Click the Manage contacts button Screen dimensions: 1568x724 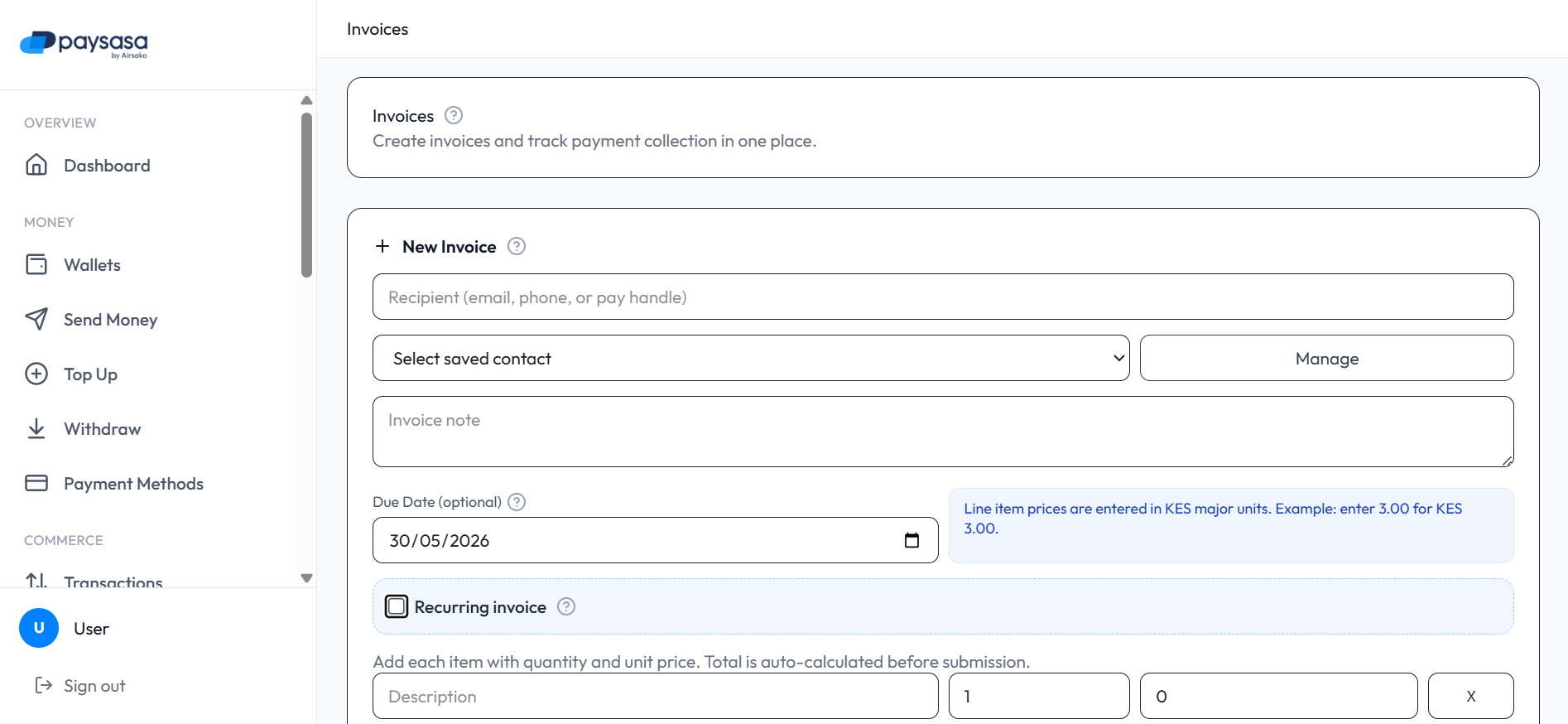(1327, 358)
